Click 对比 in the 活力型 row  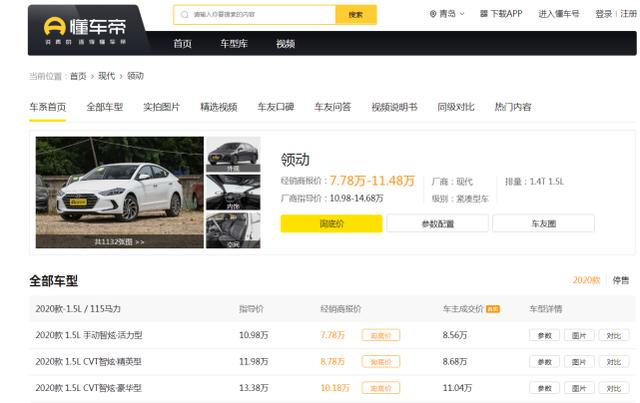pos(614,335)
